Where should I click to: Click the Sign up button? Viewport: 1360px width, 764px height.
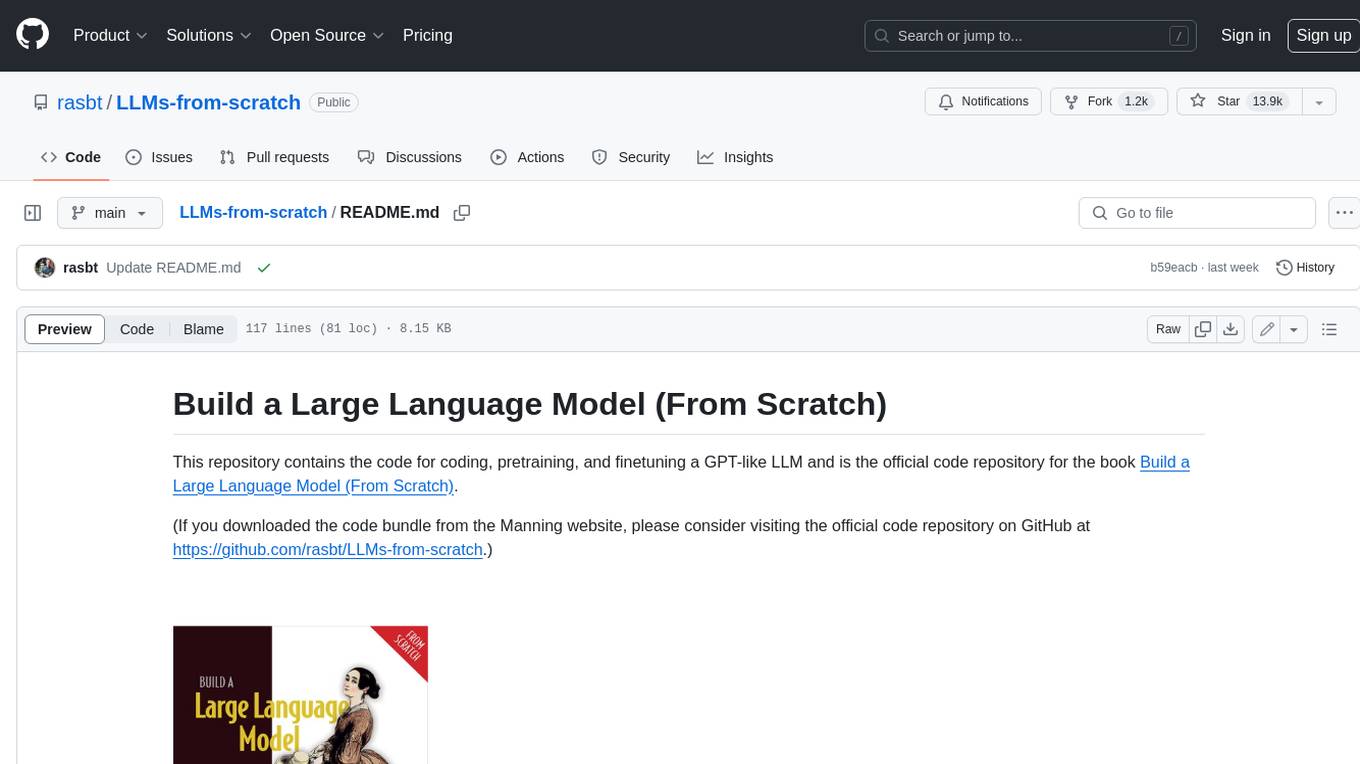pyautogui.click(x=1323, y=35)
